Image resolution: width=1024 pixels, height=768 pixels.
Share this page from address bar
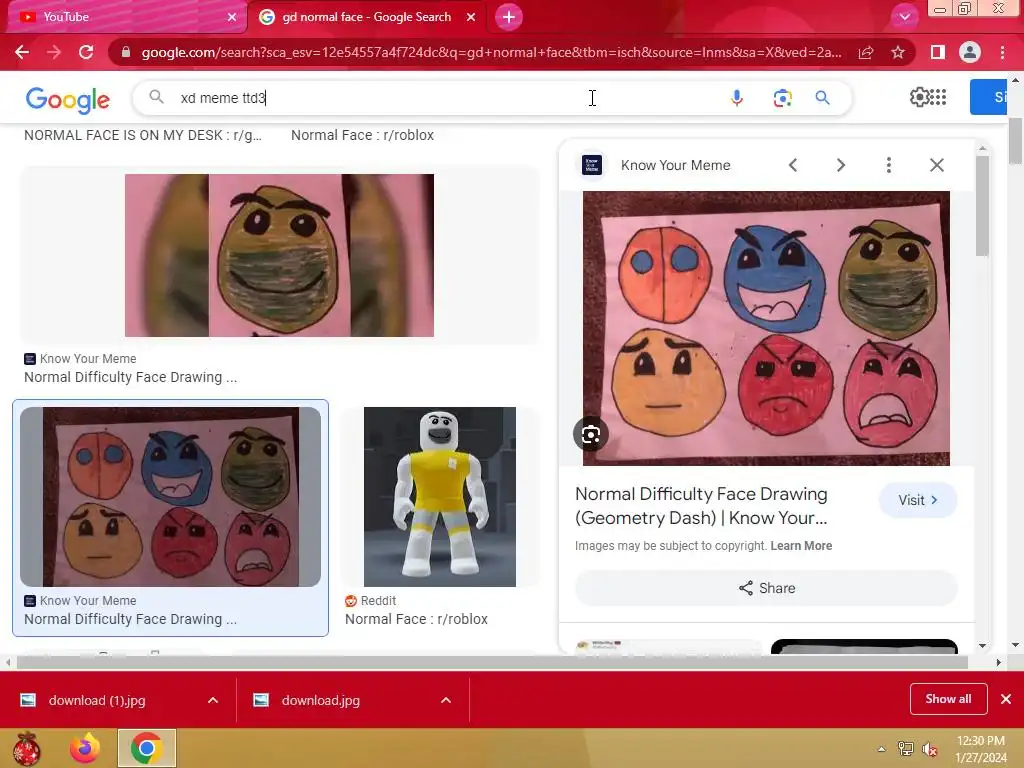point(866,52)
